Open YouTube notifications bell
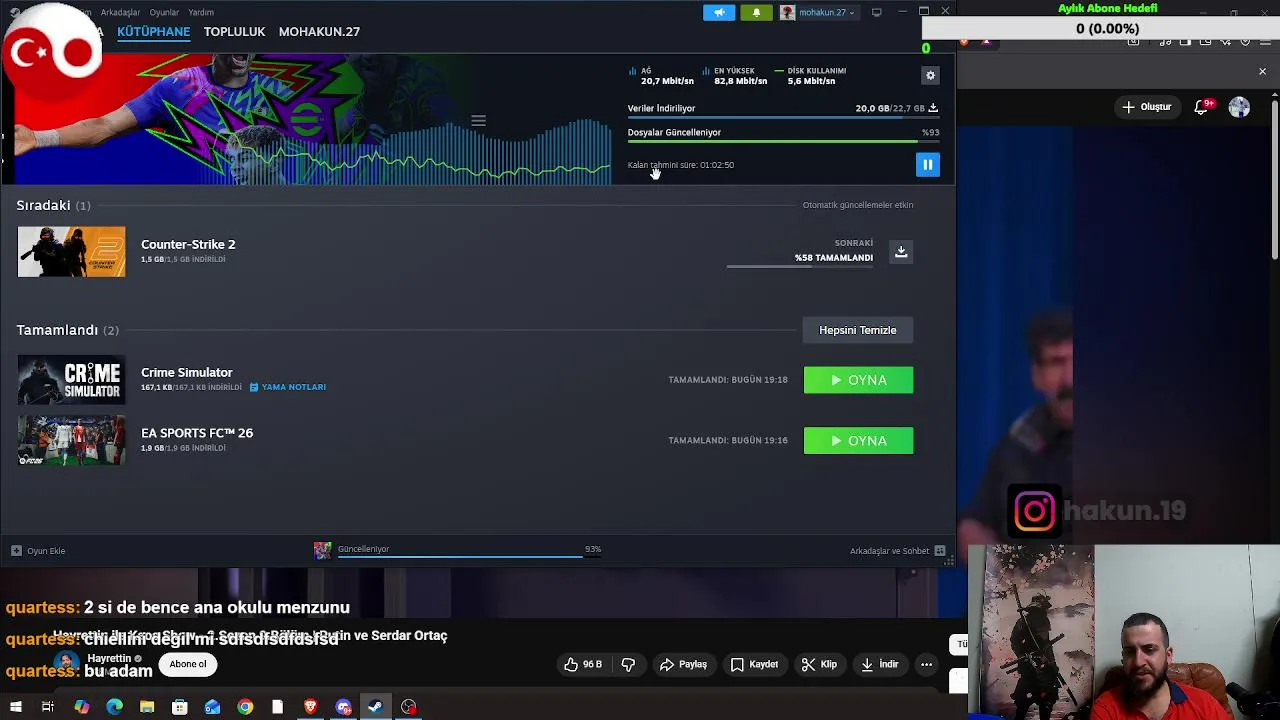Screen dimensions: 1280x720 1201,107
